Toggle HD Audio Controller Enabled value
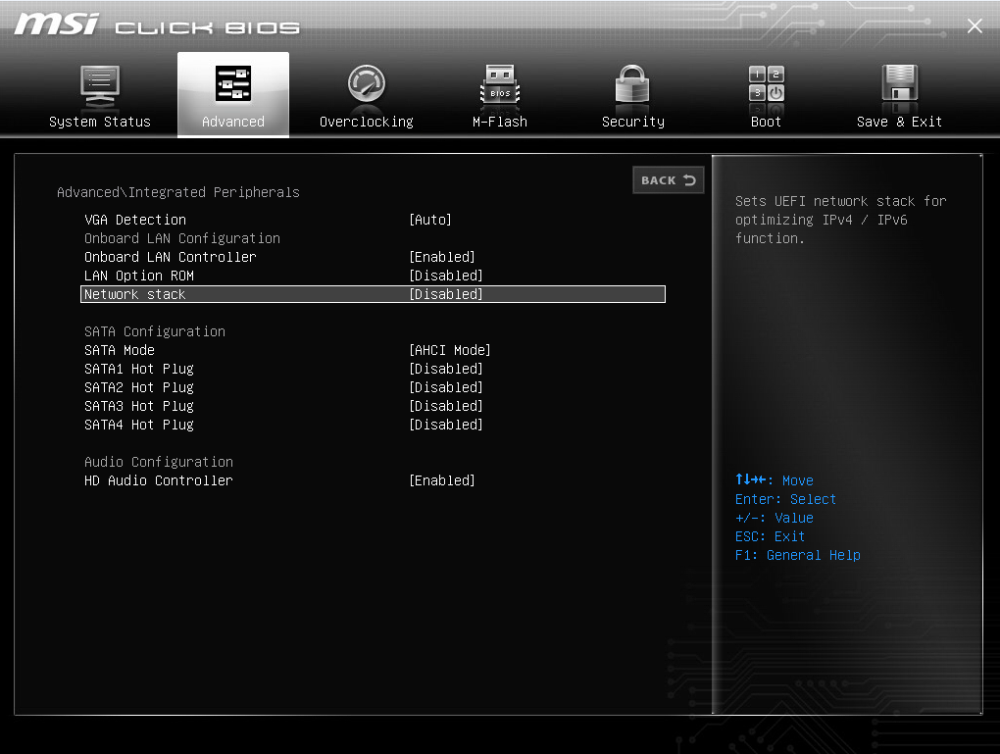 point(442,481)
